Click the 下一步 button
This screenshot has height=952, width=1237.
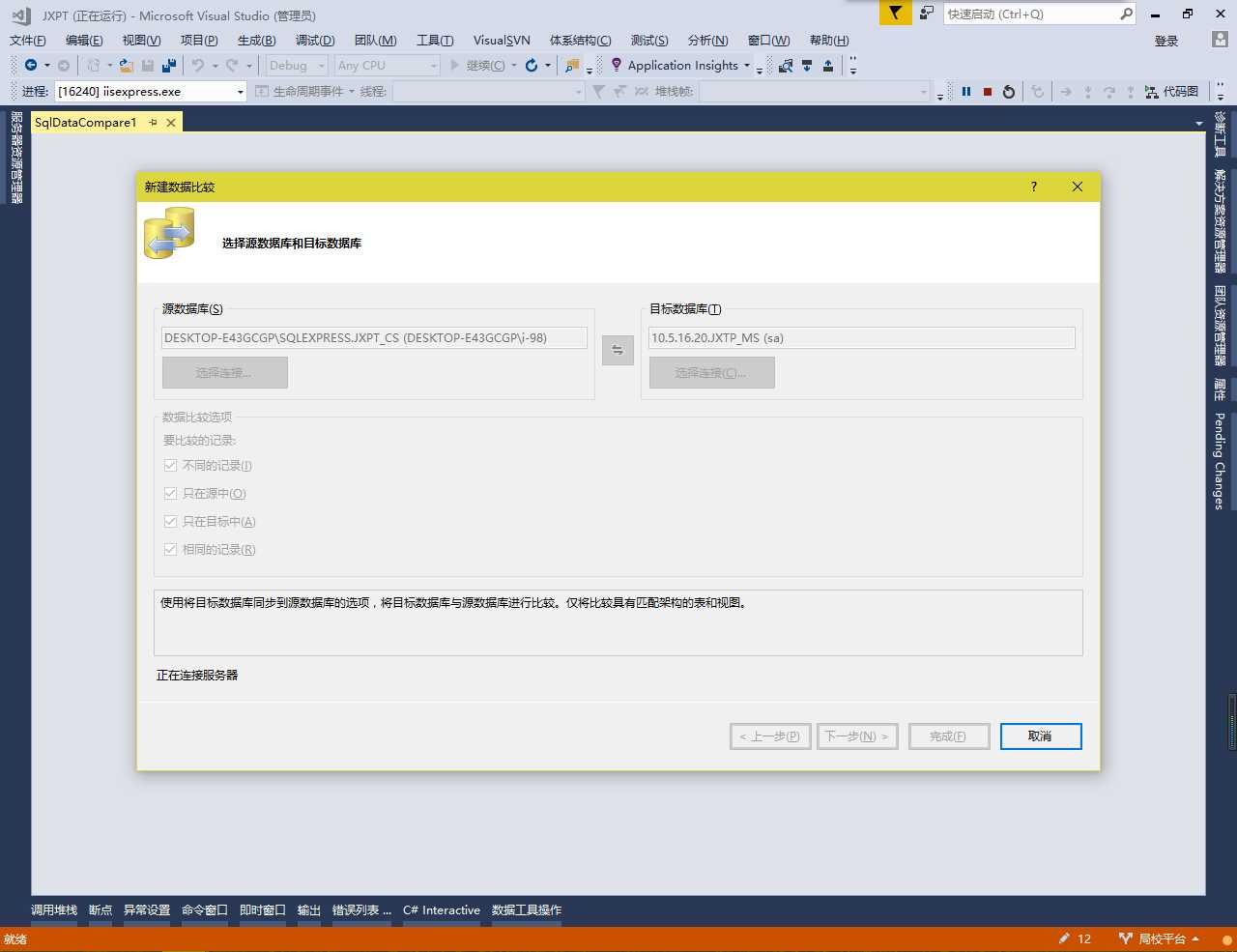coord(857,736)
